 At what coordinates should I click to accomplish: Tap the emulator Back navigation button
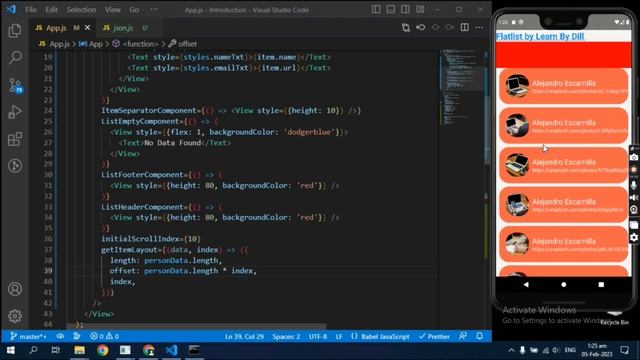(526, 284)
